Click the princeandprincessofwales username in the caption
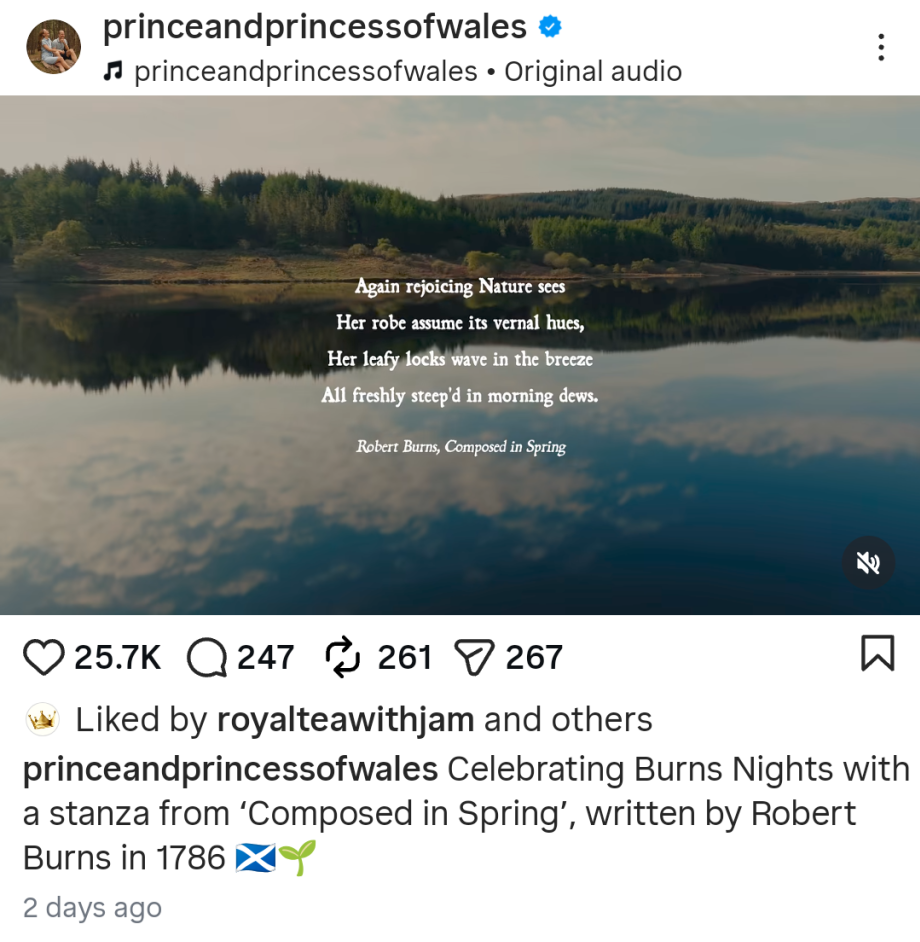This screenshot has height=942, width=920. pyautogui.click(x=230, y=769)
